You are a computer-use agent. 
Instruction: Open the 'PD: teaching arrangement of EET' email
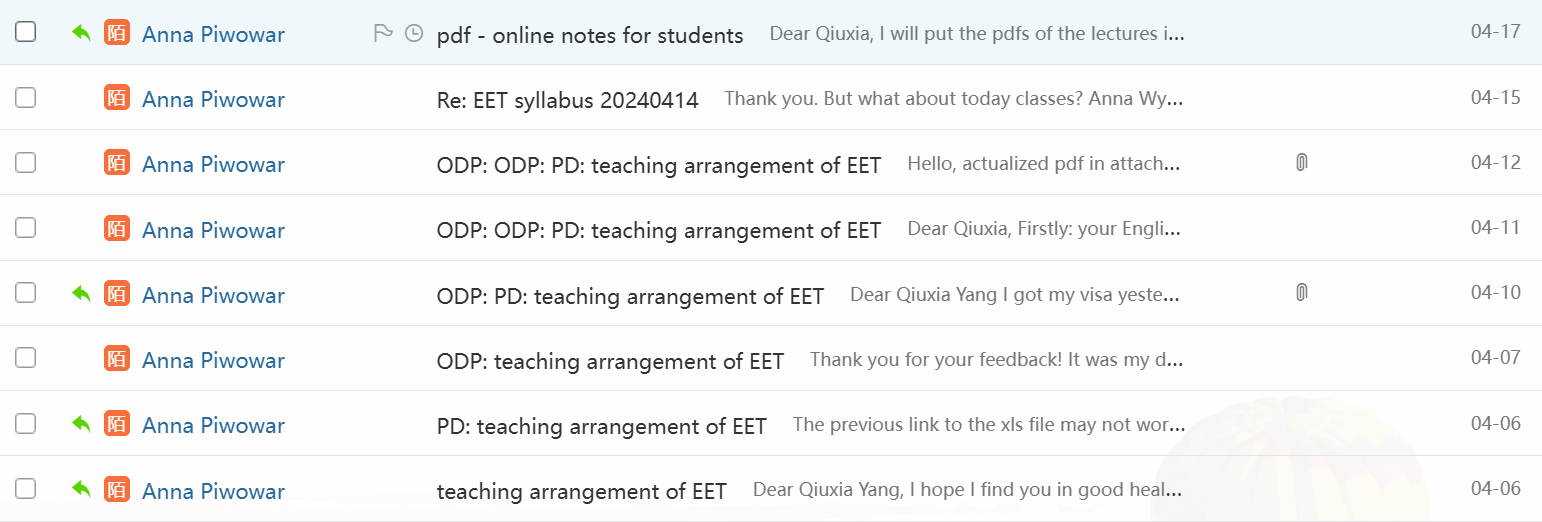[x=601, y=427]
